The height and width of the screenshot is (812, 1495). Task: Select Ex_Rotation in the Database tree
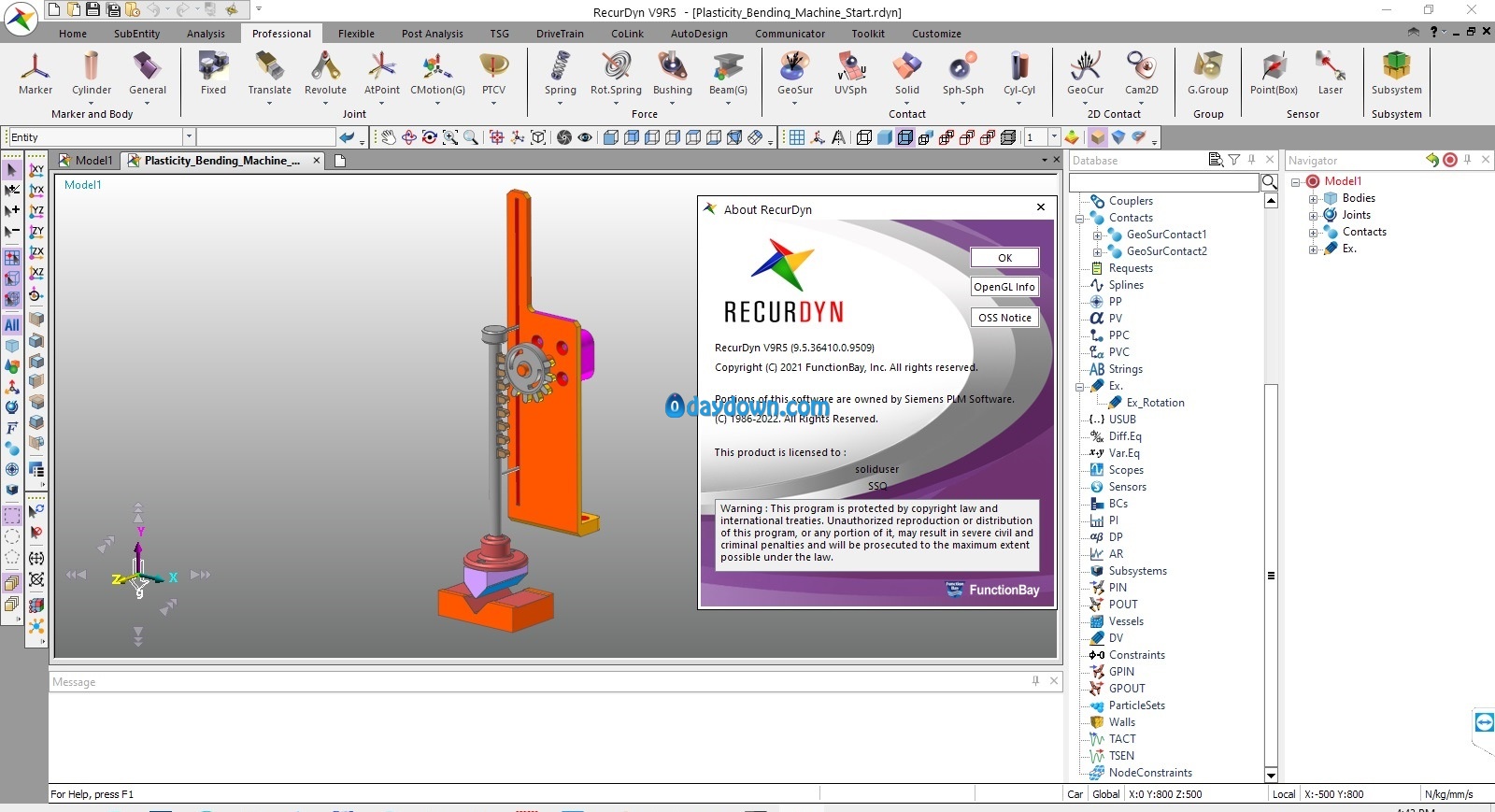pyautogui.click(x=1155, y=403)
